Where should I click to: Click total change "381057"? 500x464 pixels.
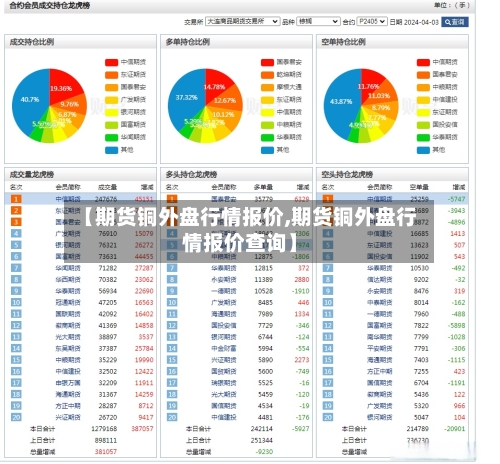click(106, 452)
